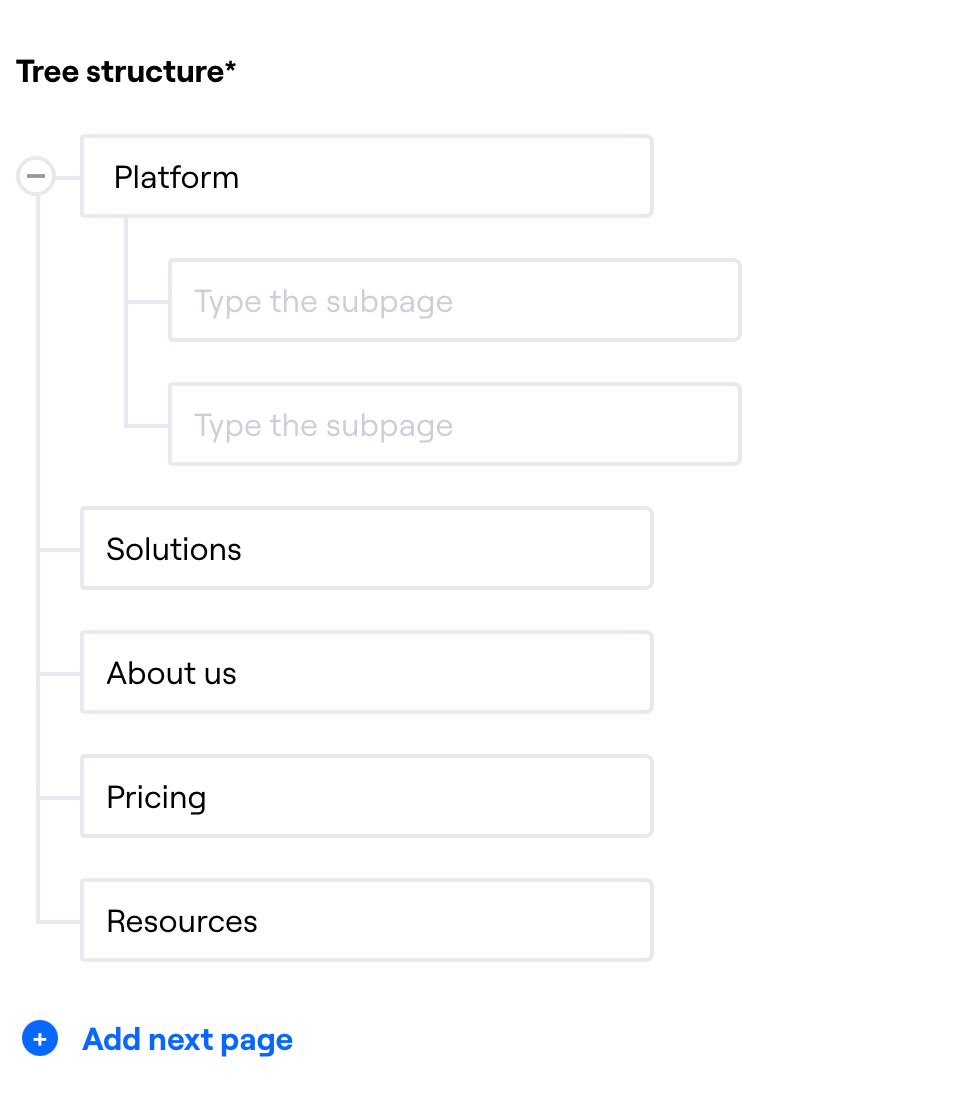Focus the About us page field
The width and height of the screenshot is (954, 1093).
click(367, 673)
